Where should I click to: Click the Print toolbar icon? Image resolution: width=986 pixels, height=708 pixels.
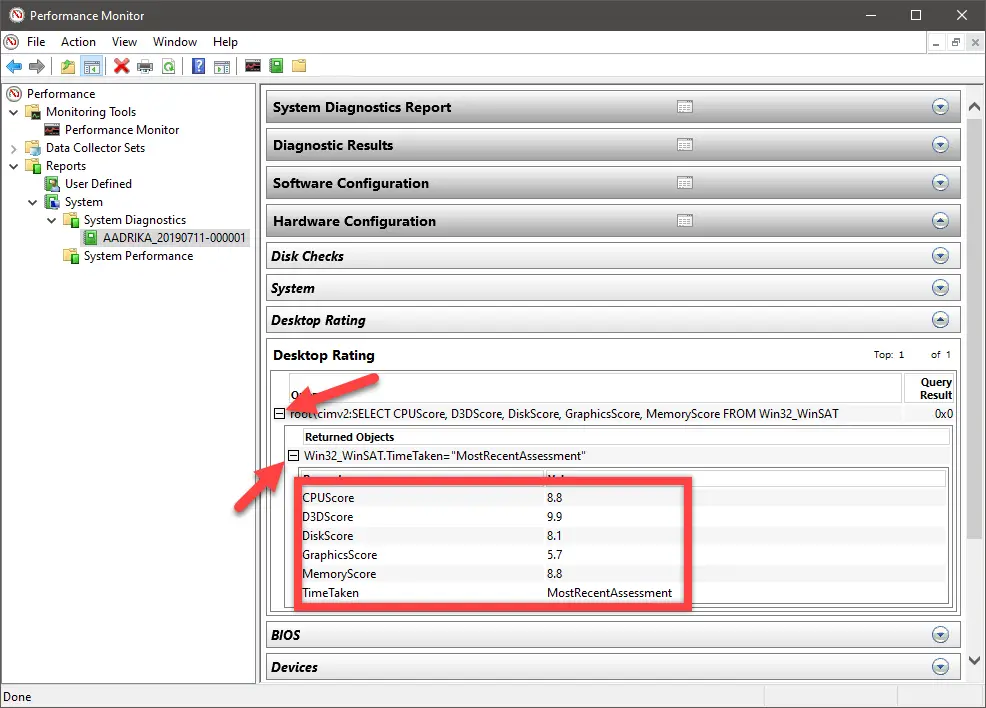pos(145,66)
